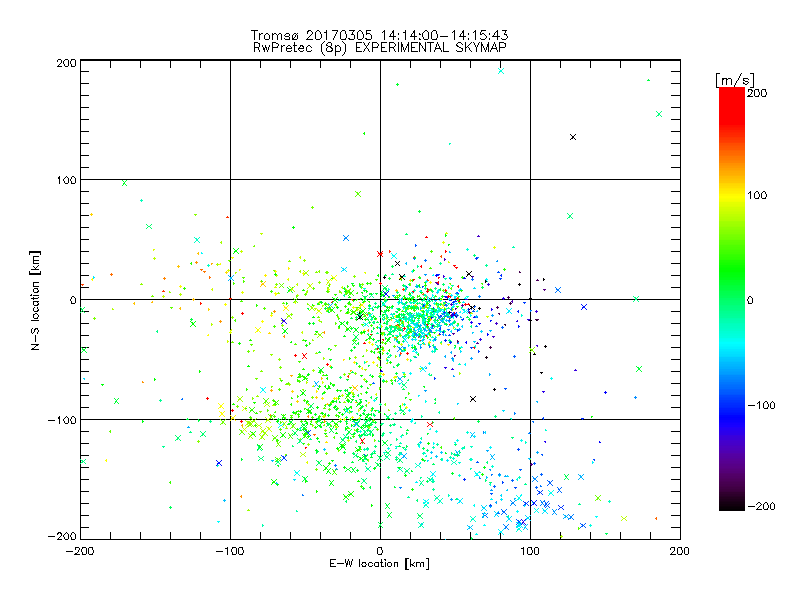The height and width of the screenshot is (600, 800).
Task: Click the cyan X marker near plot top edge
Action: click(x=501, y=71)
